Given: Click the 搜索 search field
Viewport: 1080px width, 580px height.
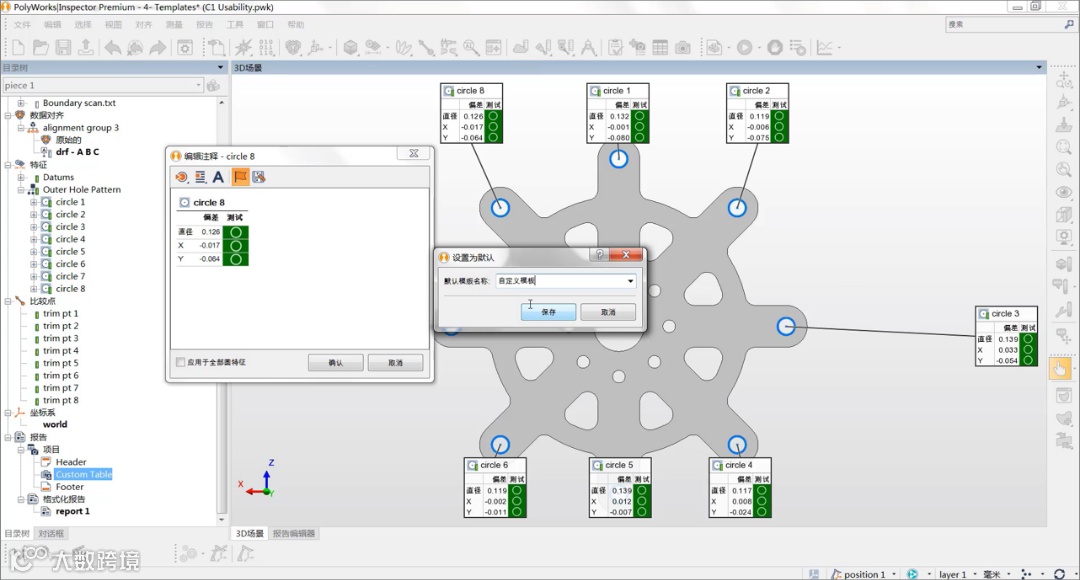Looking at the screenshot, I should [1004, 24].
